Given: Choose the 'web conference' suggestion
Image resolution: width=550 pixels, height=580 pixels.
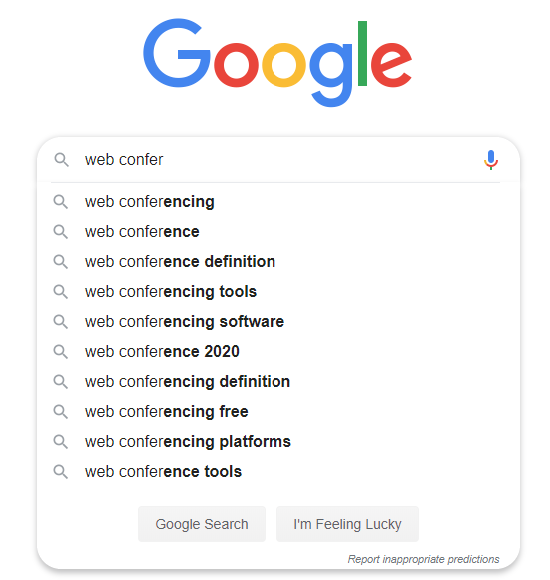Looking at the screenshot, I should click(x=278, y=232).
